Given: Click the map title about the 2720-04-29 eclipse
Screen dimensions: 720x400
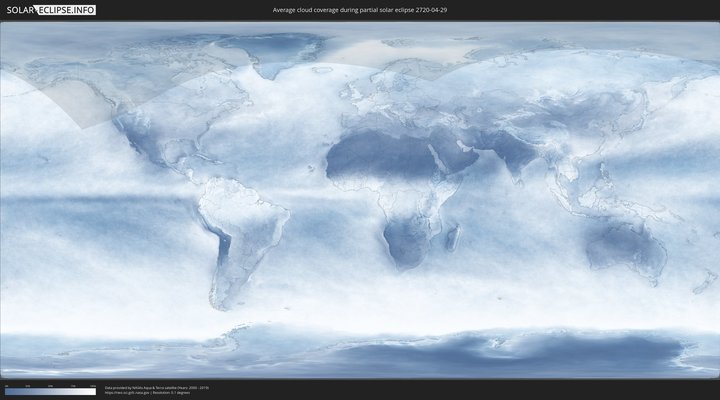Looking at the screenshot, I should [x=359, y=9].
